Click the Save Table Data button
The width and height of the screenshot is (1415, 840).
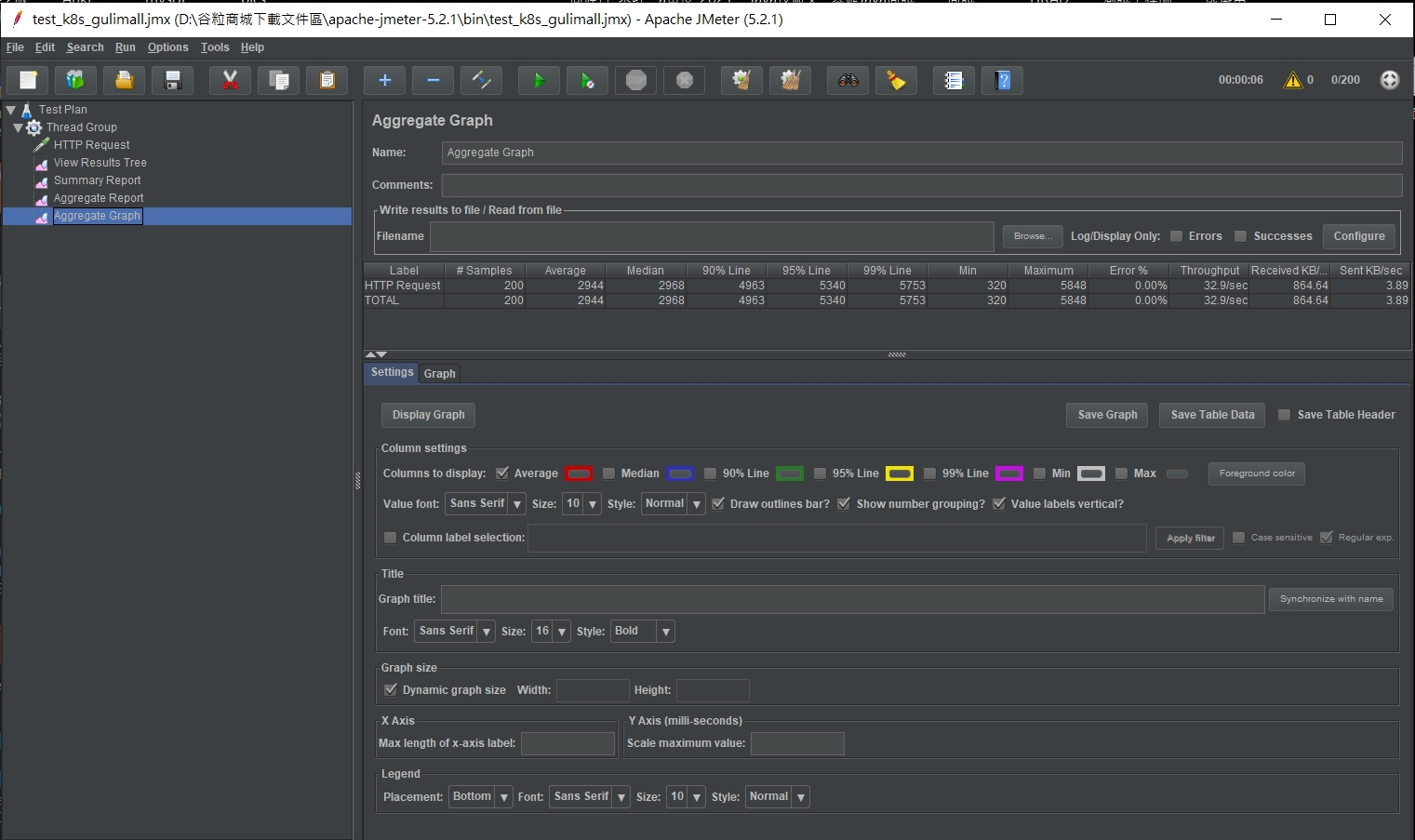coord(1211,415)
